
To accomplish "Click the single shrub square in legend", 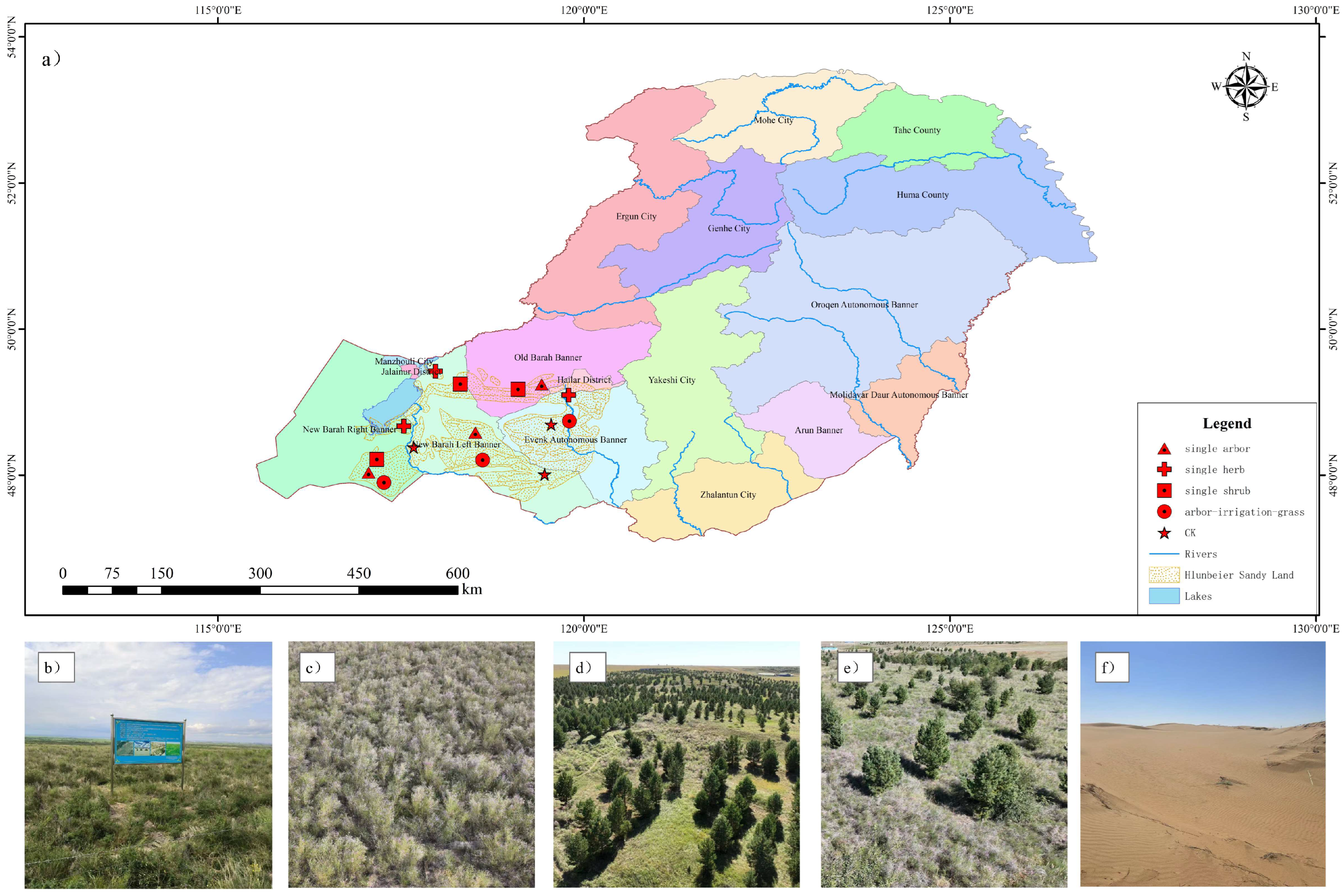I will pyautogui.click(x=1164, y=491).
